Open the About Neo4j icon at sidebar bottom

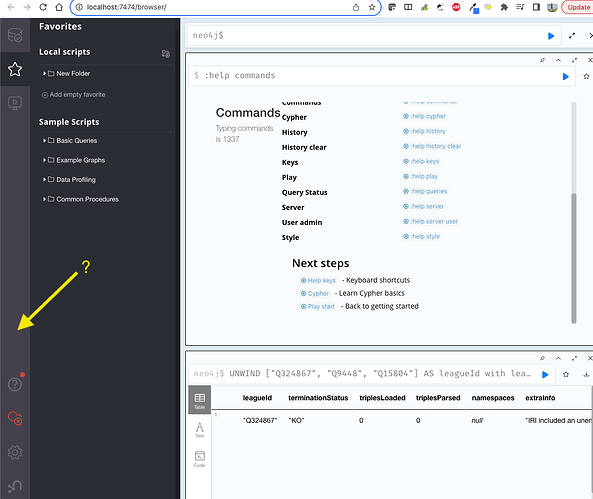[x=15, y=486]
